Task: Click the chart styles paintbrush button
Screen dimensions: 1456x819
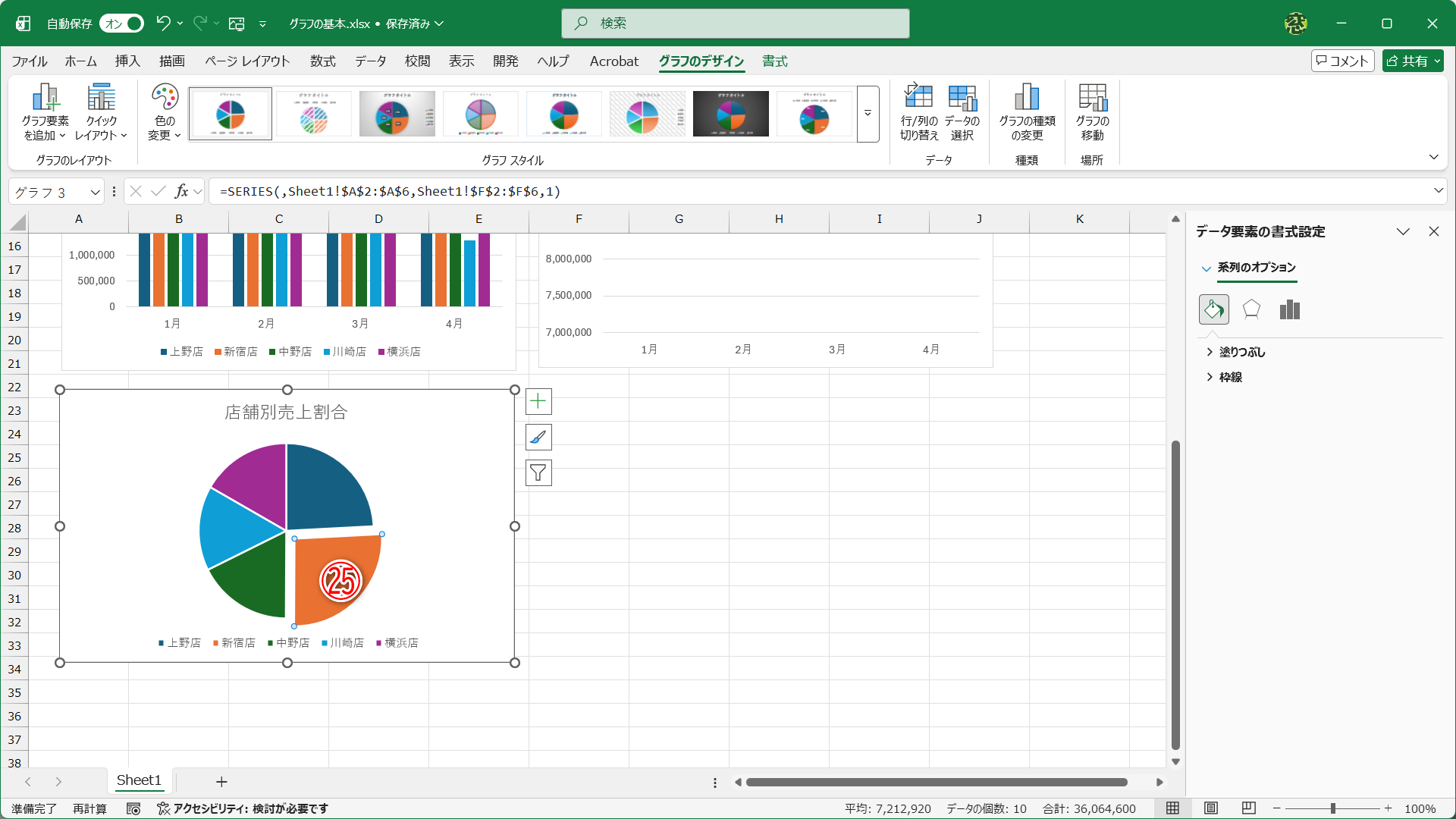Action: tap(538, 438)
